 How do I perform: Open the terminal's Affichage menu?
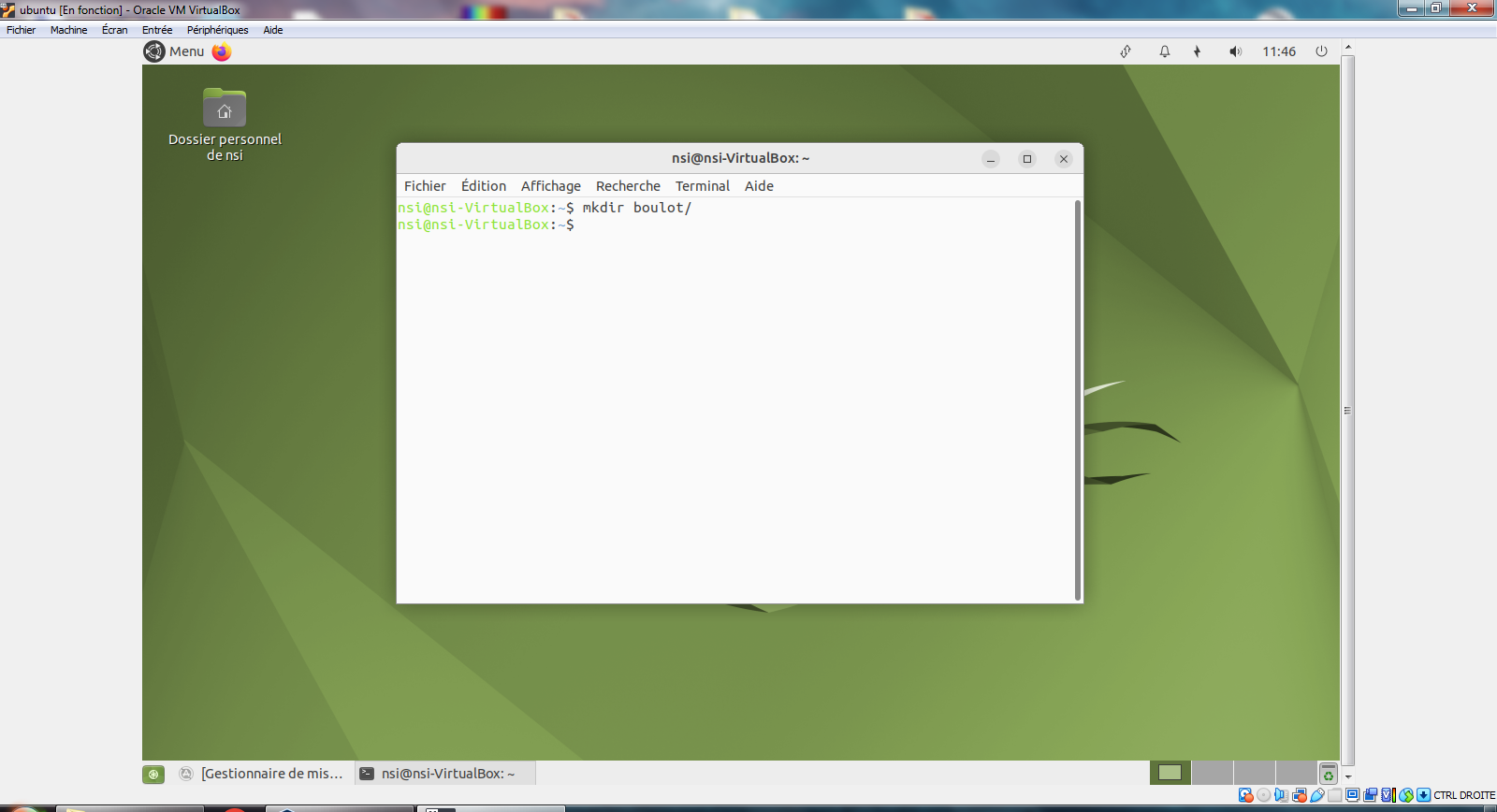click(x=550, y=186)
